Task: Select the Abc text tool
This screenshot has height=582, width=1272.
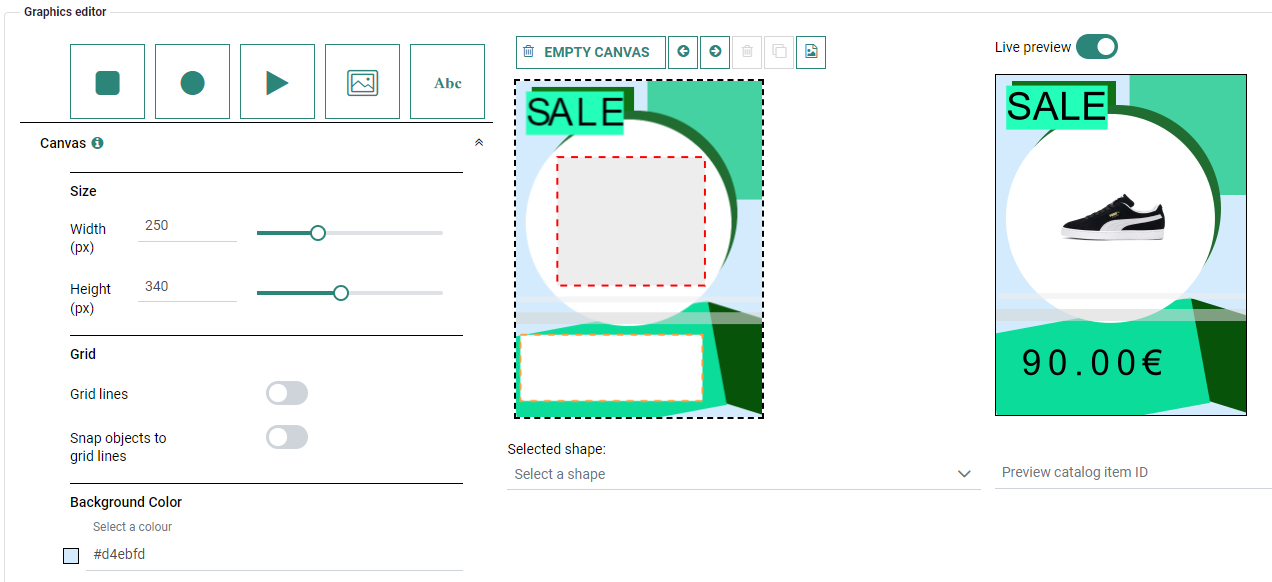Action: [x=447, y=82]
